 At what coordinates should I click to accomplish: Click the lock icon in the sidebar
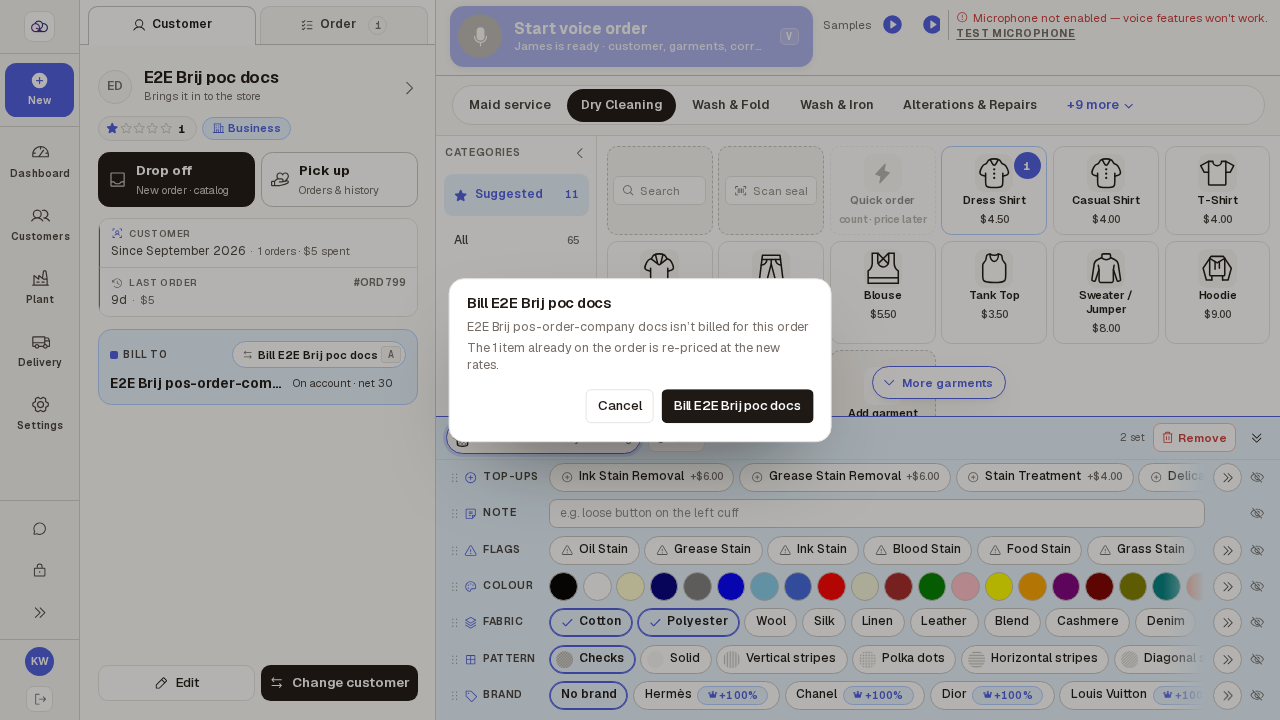(40, 571)
